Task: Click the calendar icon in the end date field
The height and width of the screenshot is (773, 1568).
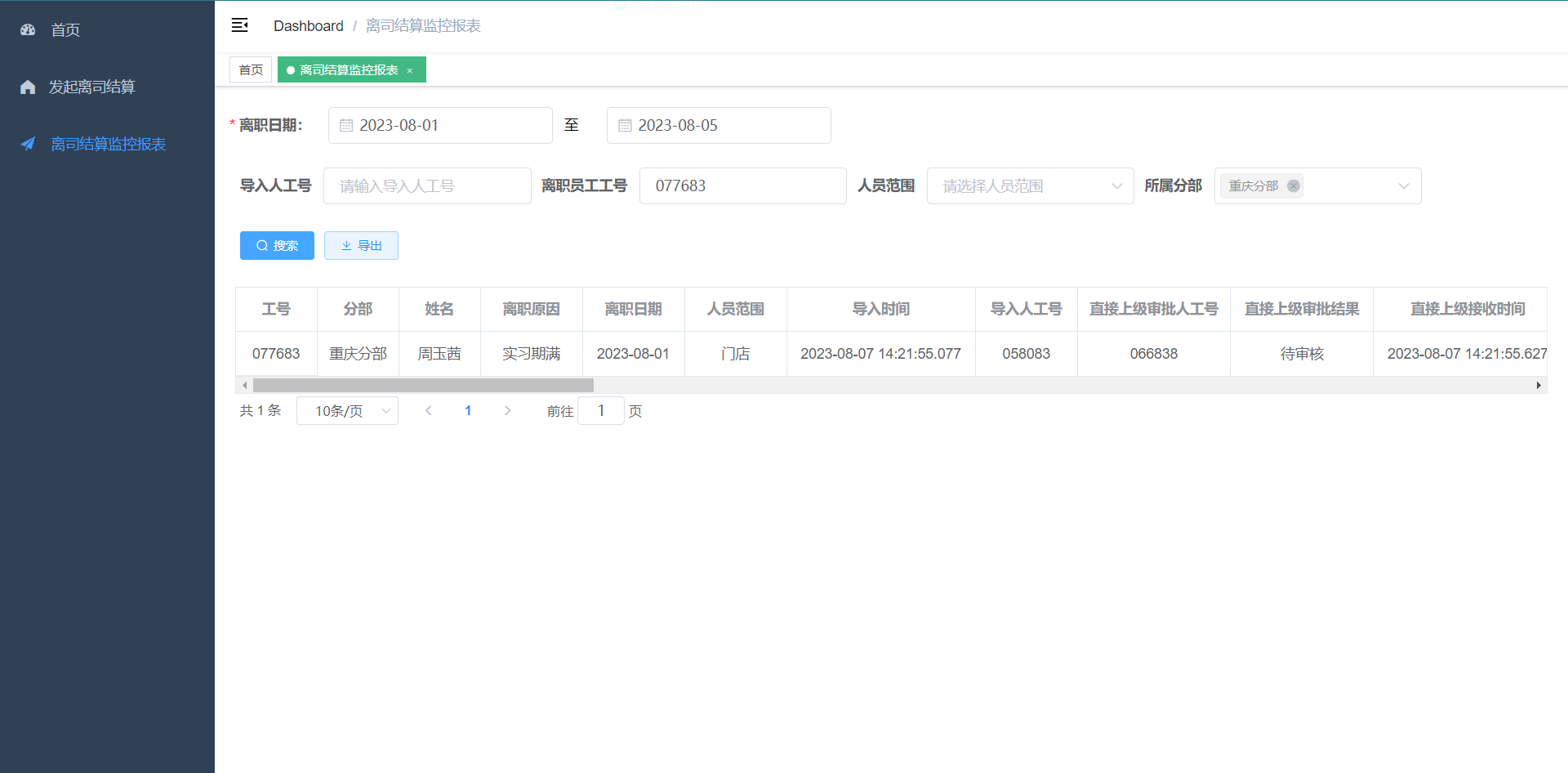Action: pos(625,125)
